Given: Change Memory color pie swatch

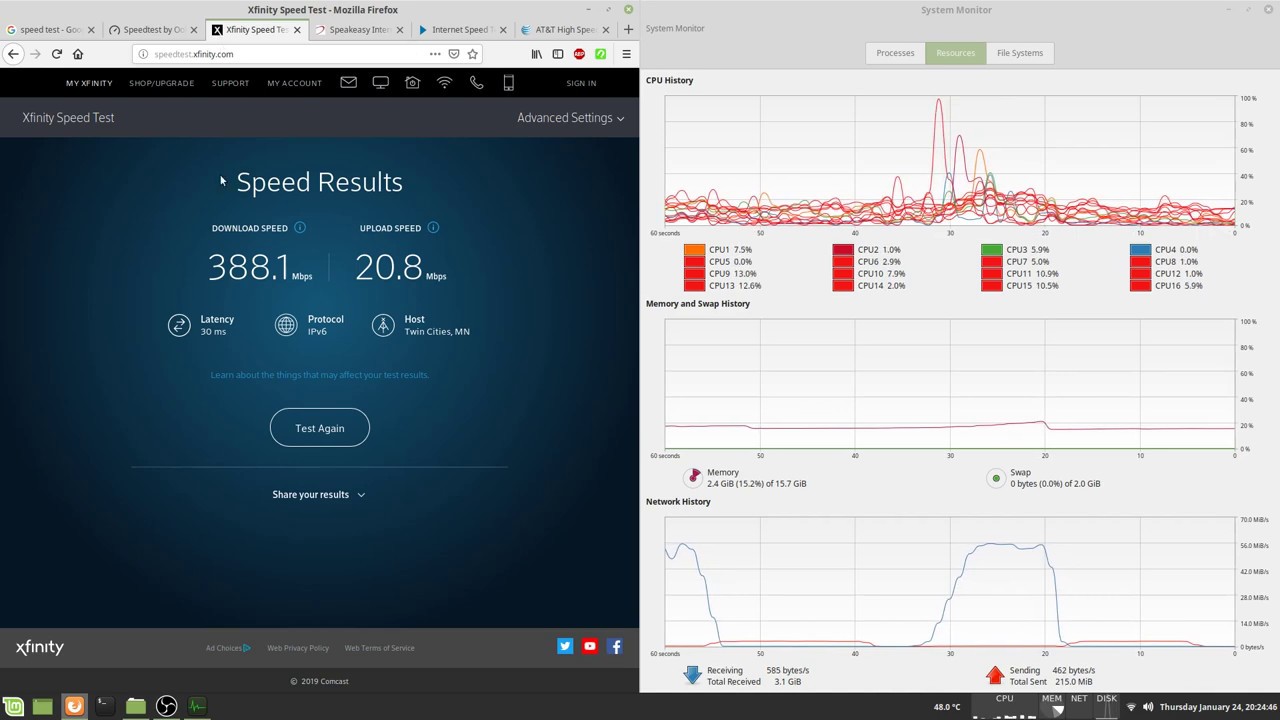Looking at the screenshot, I should (x=694, y=477).
